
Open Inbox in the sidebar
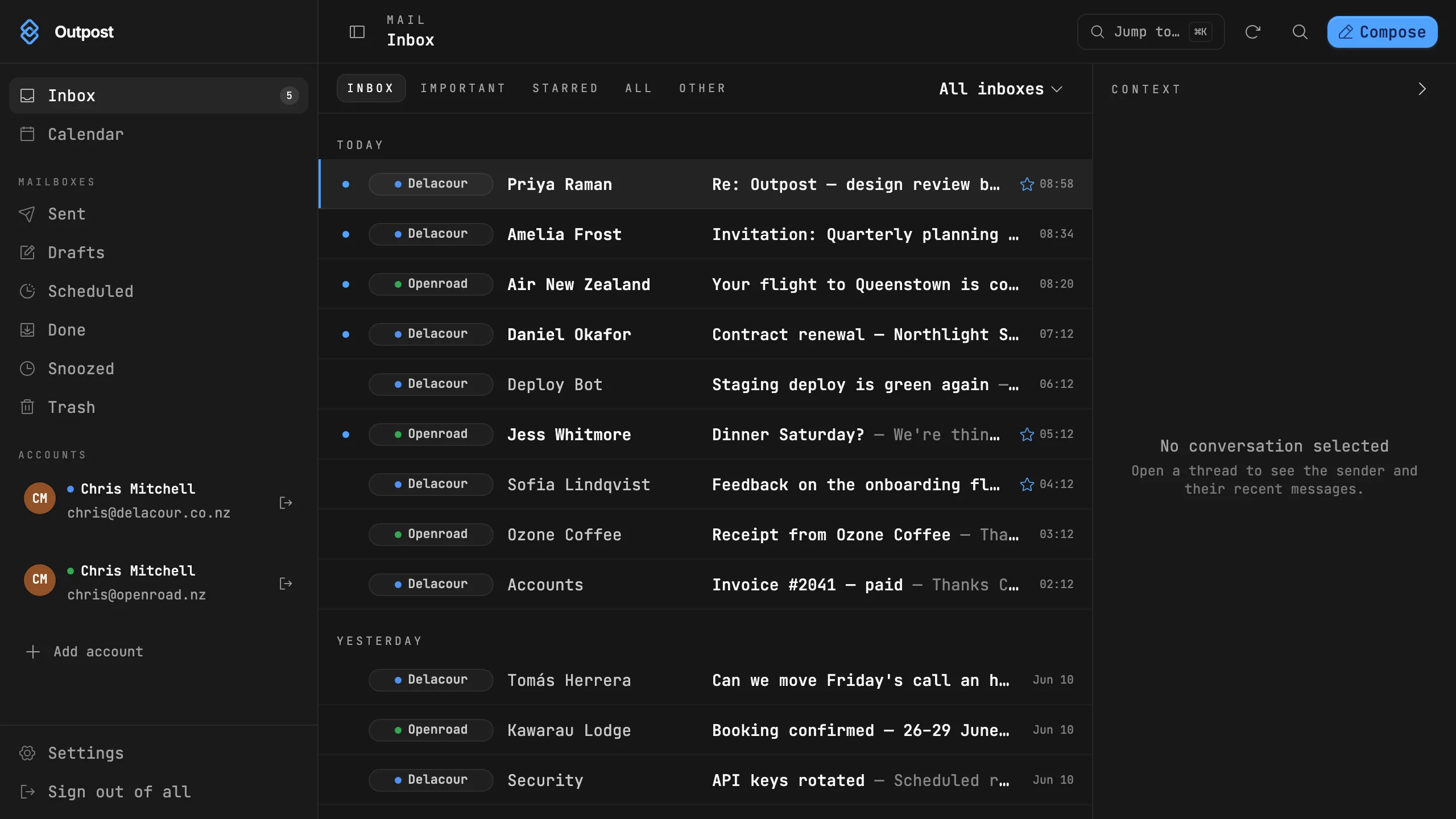[x=159, y=96]
